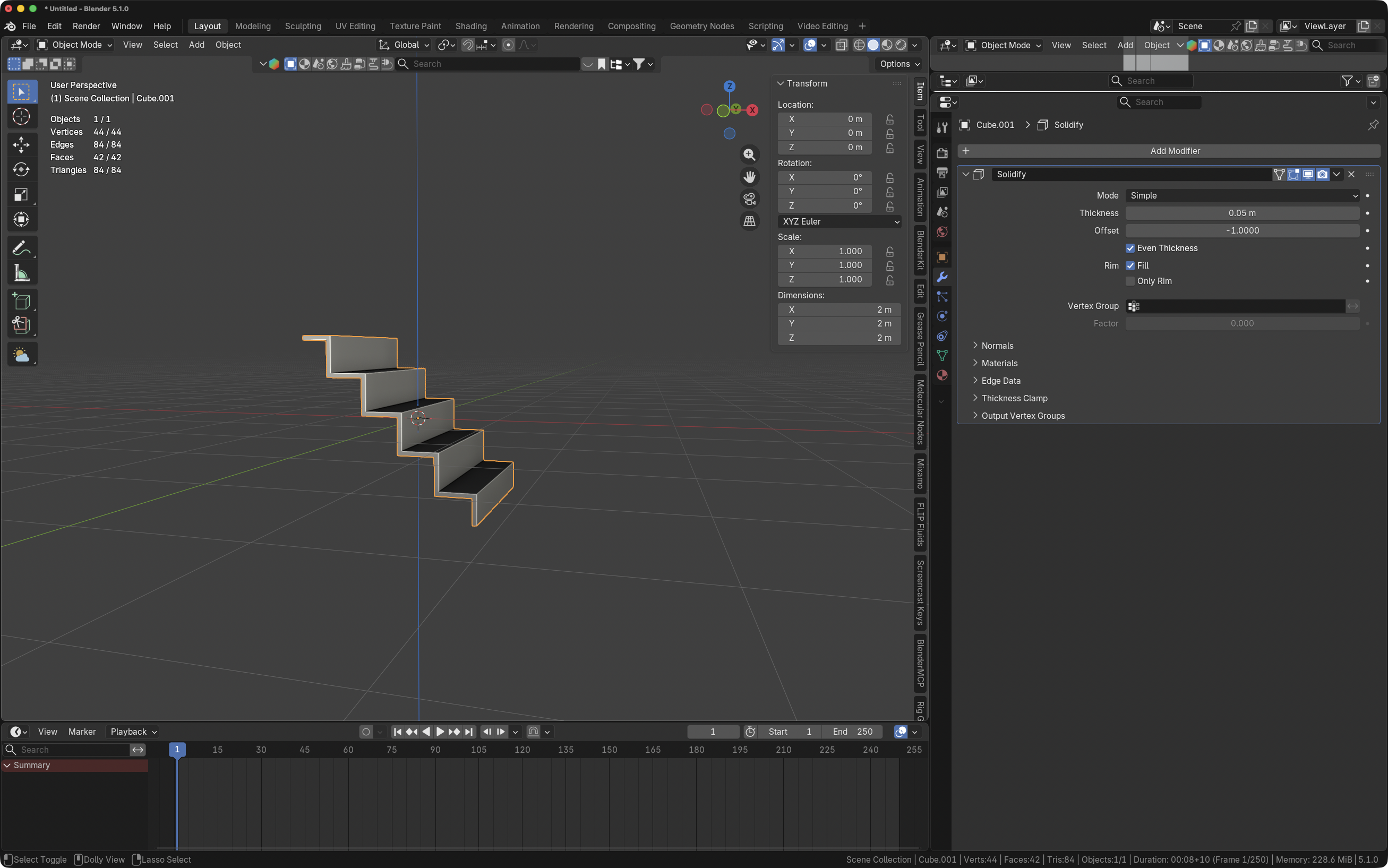Open the World properties tab
The image size is (1388, 868).
(942, 232)
